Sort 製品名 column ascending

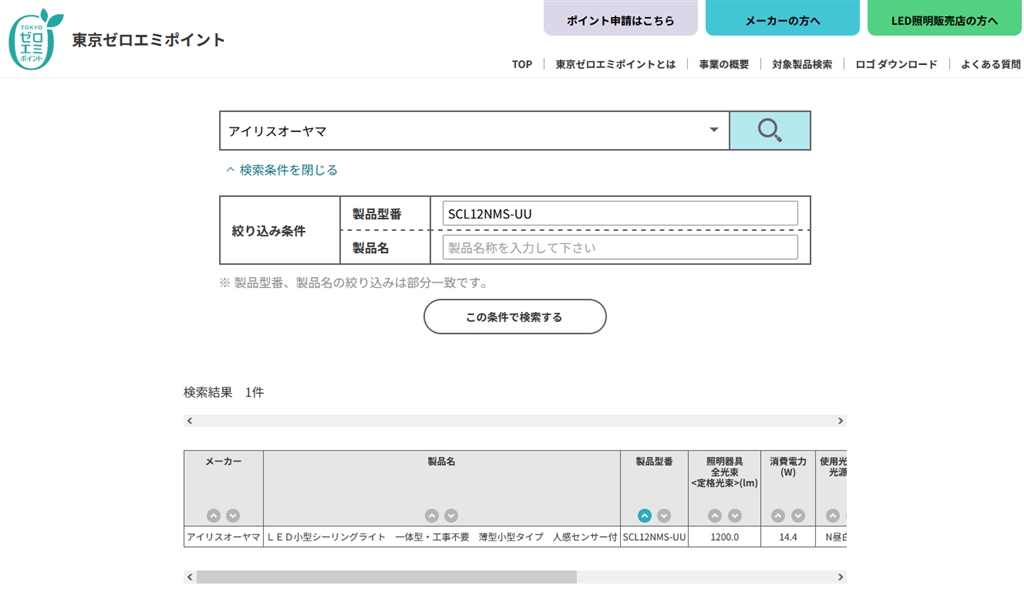[x=432, y=516]
